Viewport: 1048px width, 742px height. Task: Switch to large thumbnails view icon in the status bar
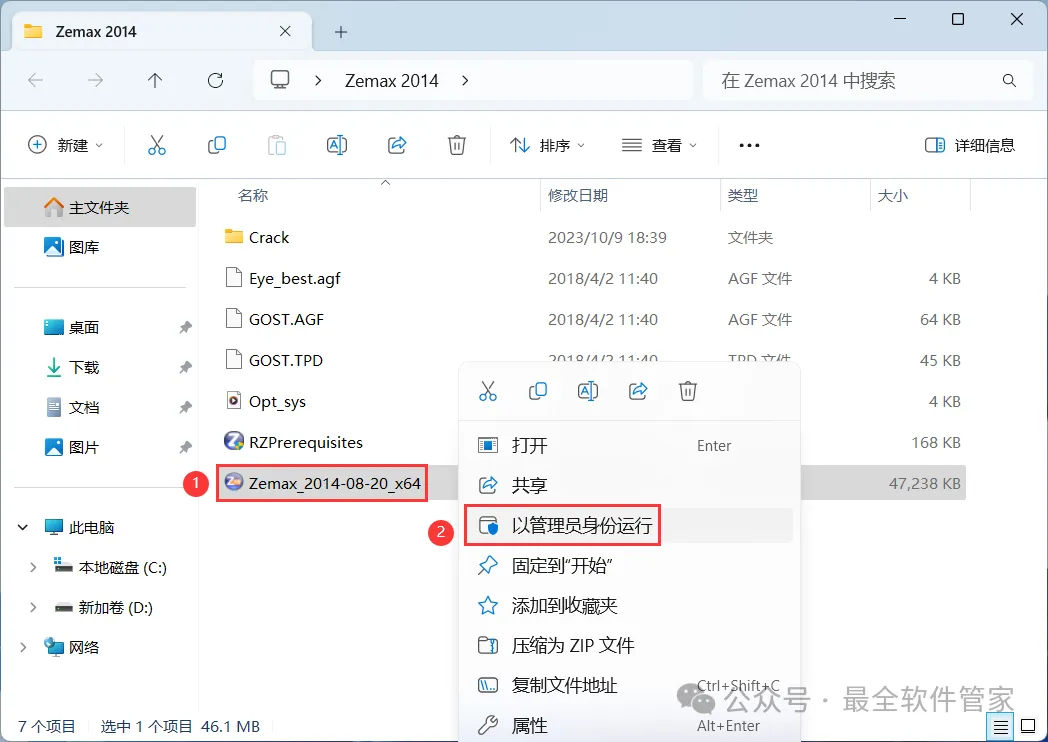(x=1029, y=727)
